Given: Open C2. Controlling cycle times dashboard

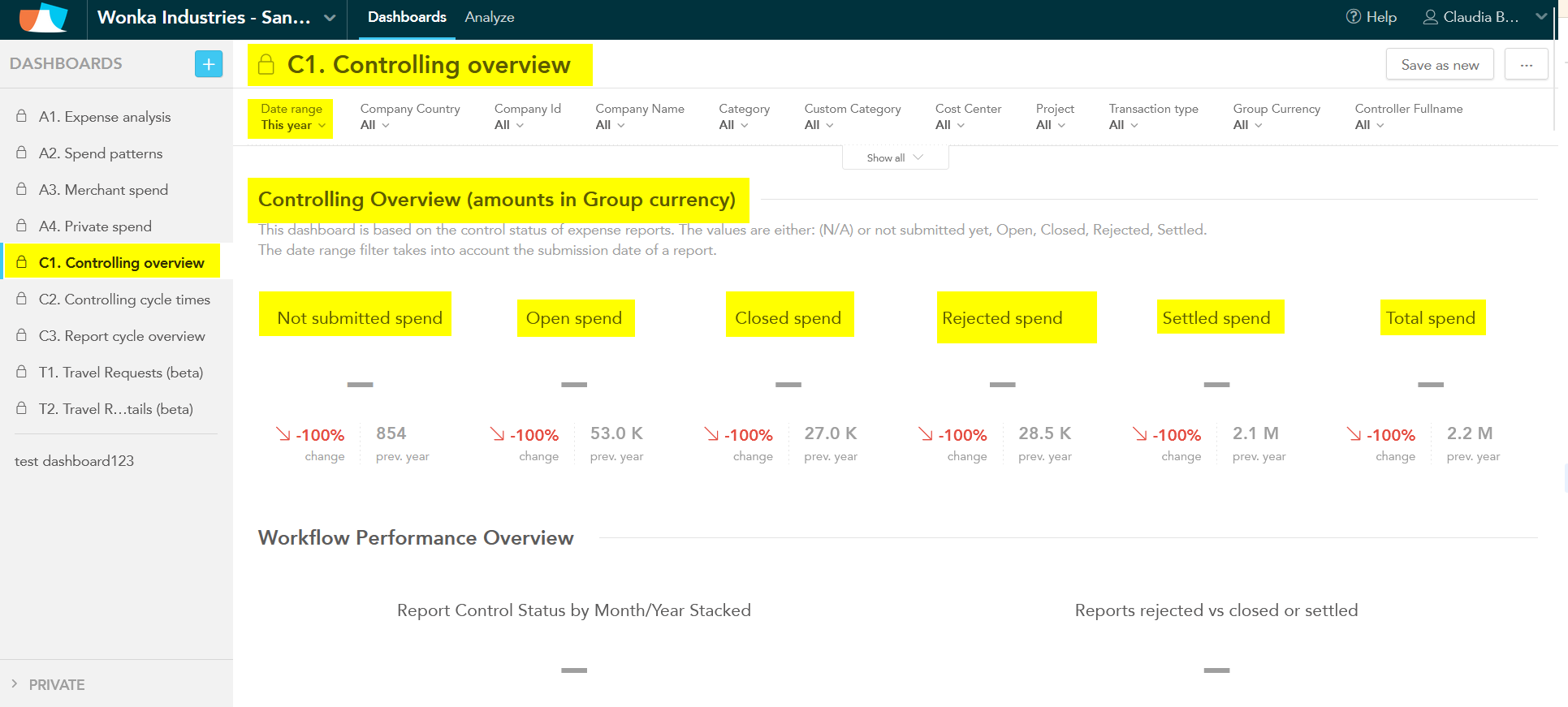Looking at the screenshot, I should click(x=124, y=300).
